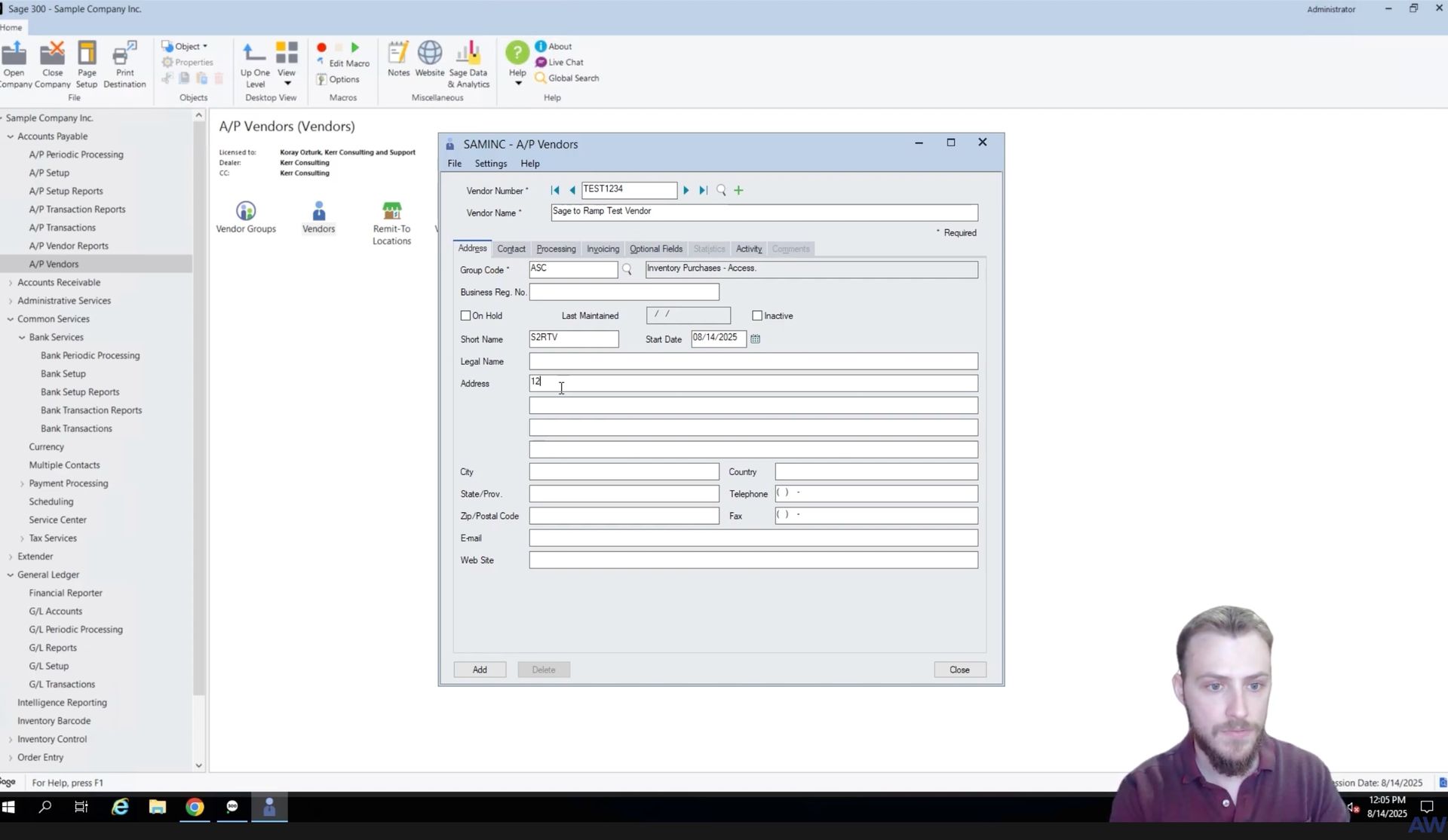Expand the Accounts Receivable tree node

tap(11, 283)
